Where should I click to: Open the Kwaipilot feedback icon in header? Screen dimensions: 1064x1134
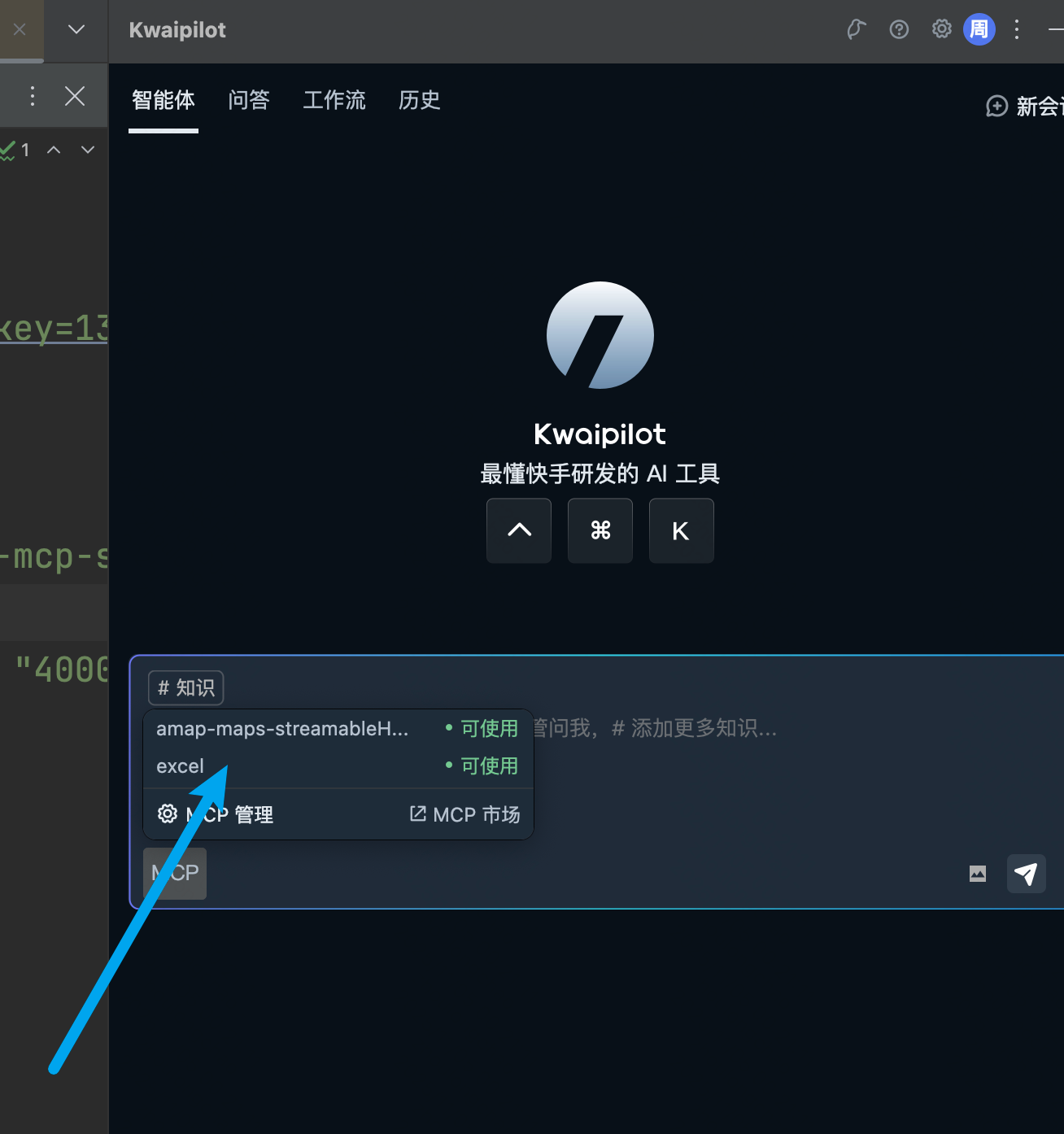[857, 29]
